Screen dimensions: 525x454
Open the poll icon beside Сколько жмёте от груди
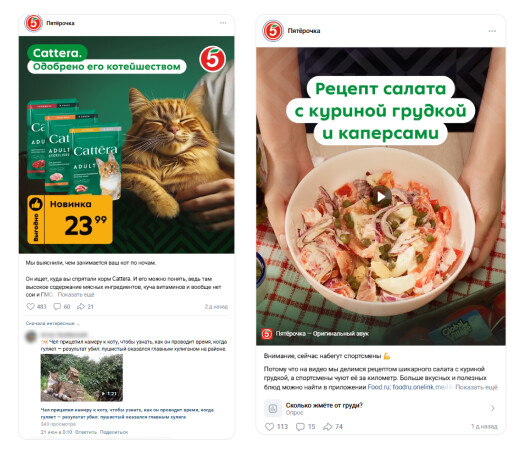click(273, 408)
